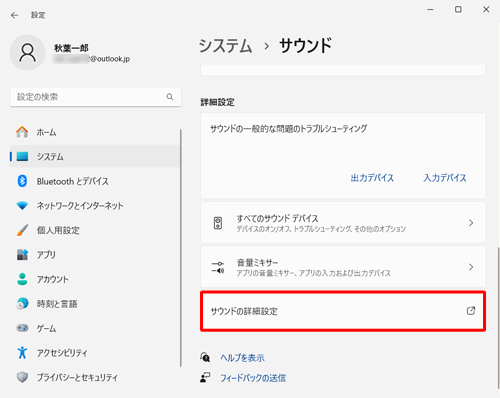Click the sidebar navigation scrollbar
This screenshot has width=500, height=398.
point(181,248)
